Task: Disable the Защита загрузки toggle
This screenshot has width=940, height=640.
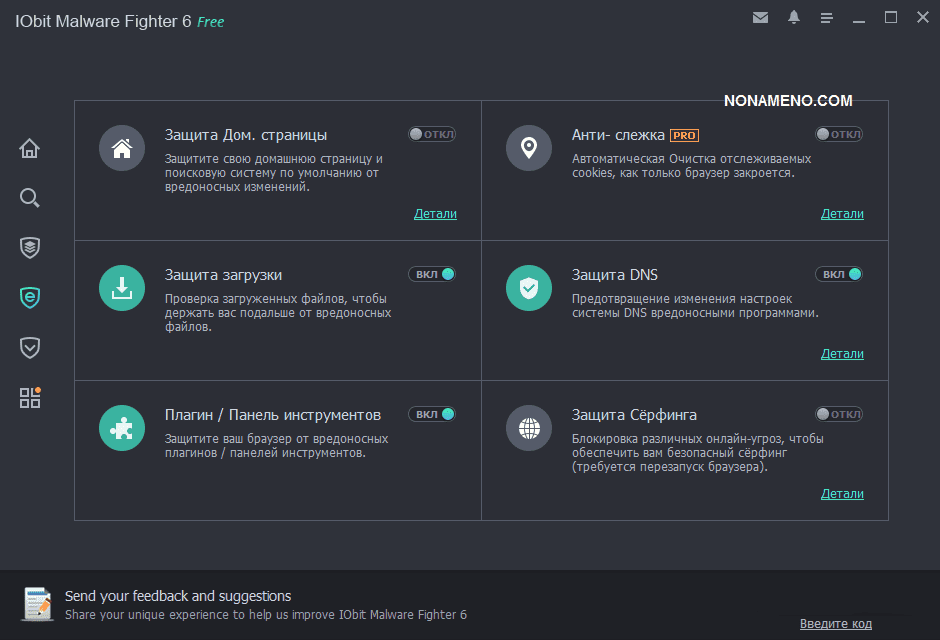Action: 432,274
